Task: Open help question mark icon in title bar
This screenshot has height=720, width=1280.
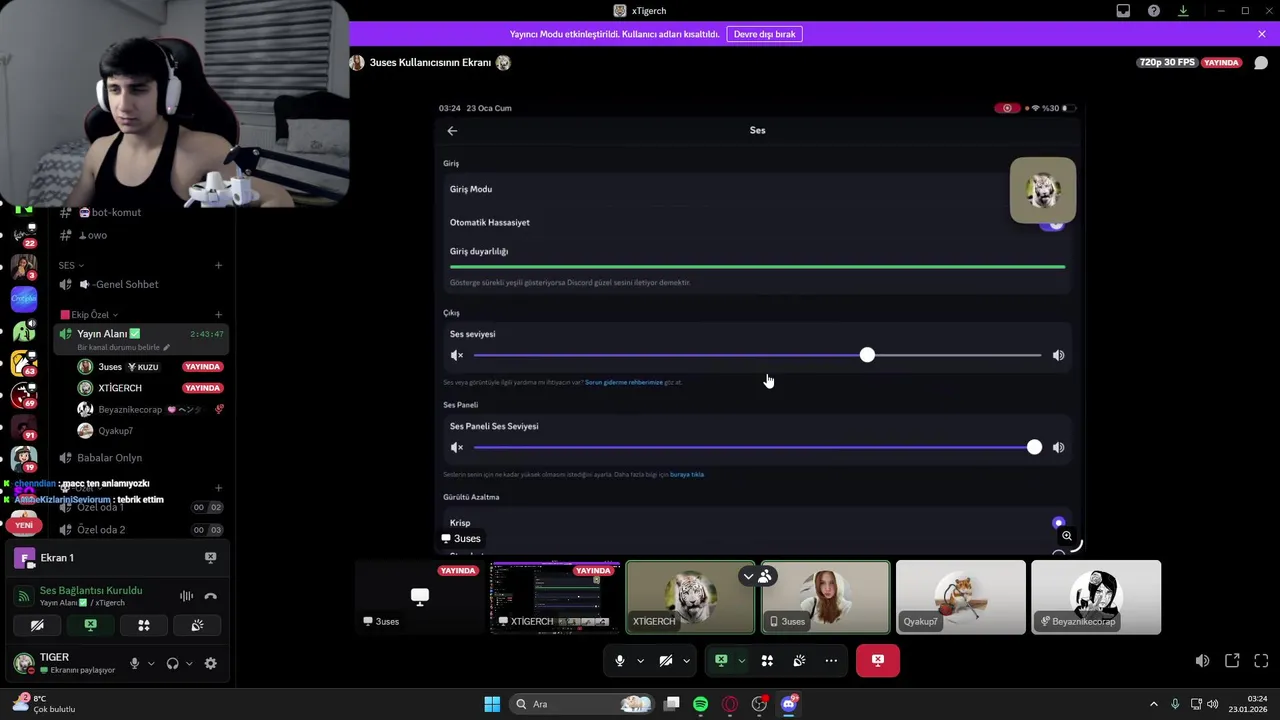Action: [1154, 11]
